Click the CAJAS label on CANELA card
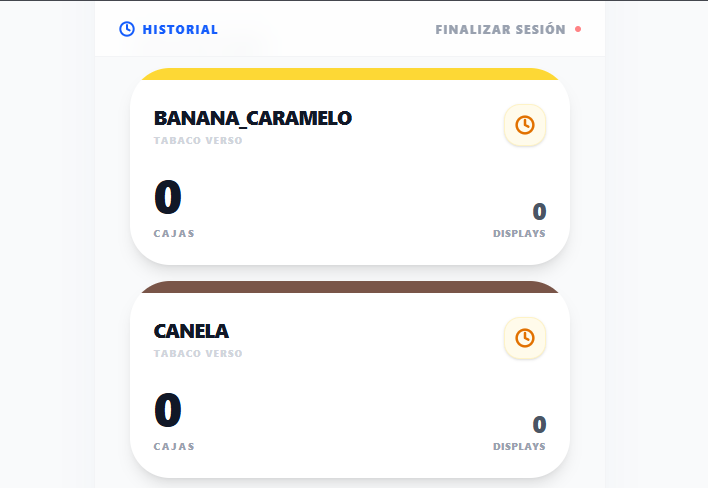Screen dimensions: 708x488 click(174, 447)
